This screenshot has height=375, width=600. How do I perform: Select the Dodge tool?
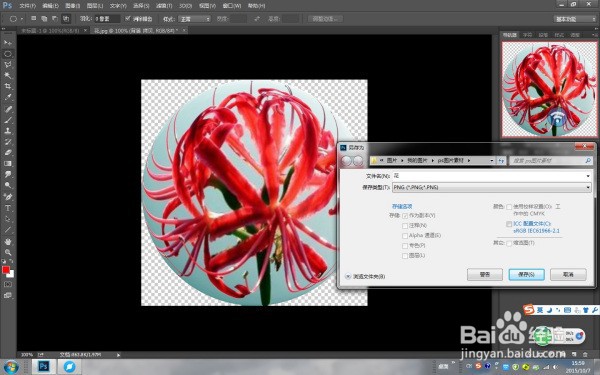point(8,185)
